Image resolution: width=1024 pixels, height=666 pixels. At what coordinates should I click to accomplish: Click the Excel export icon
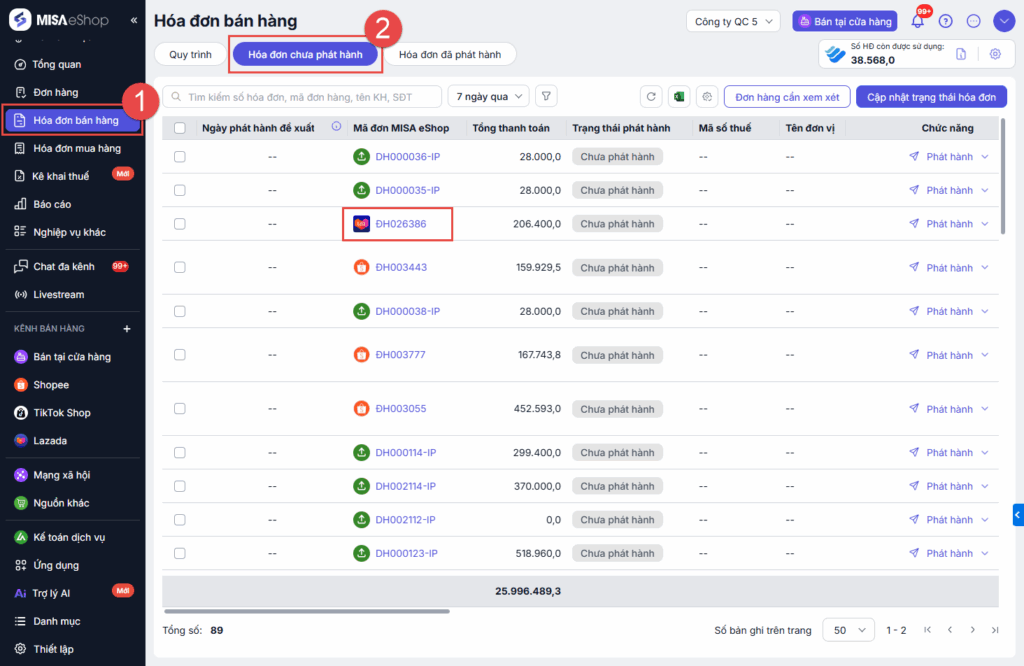(x=679, y=97)
